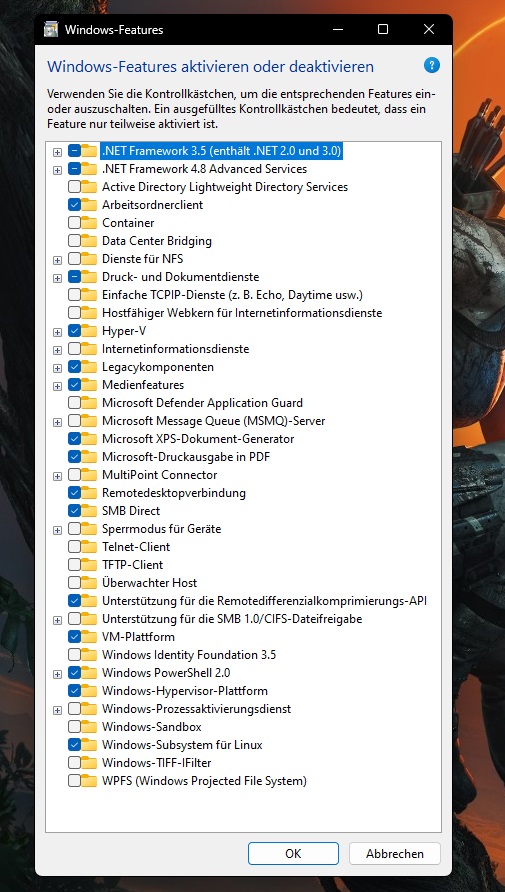Expand the .NET Framework 3.5 node
The width and height of the screenshot is (505, 892).
57,152
